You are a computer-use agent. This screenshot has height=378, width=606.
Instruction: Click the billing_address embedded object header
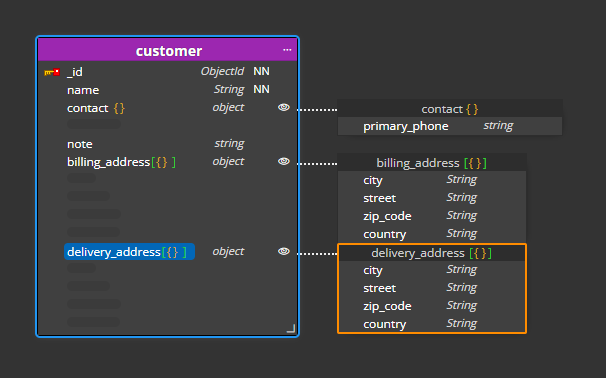[432, 162]
